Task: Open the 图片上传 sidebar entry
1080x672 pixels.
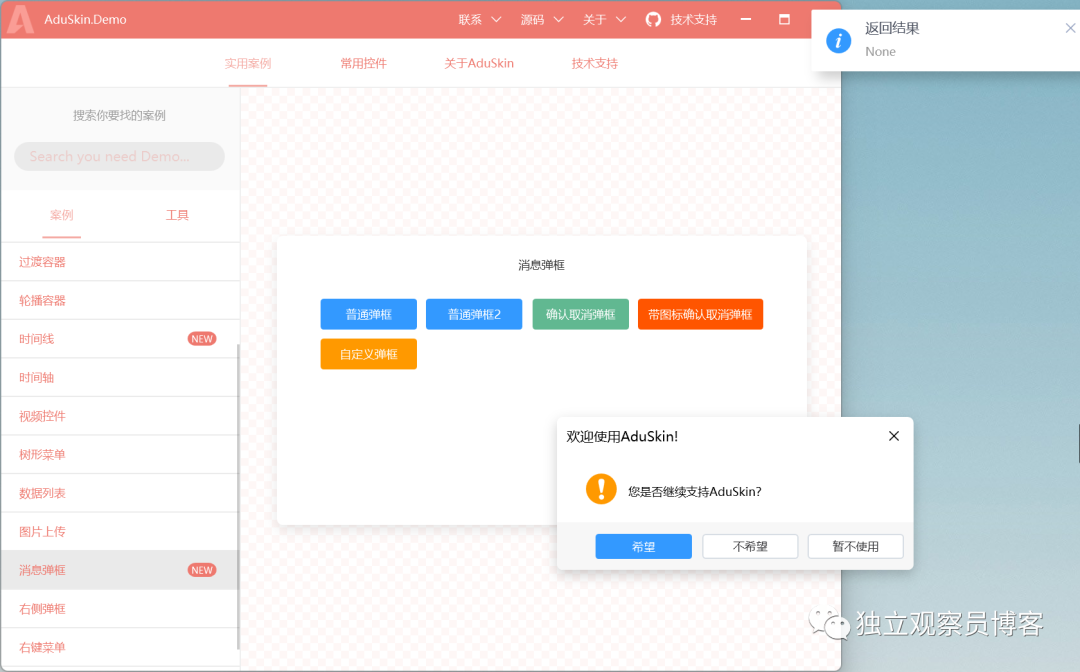Action: 120,532
